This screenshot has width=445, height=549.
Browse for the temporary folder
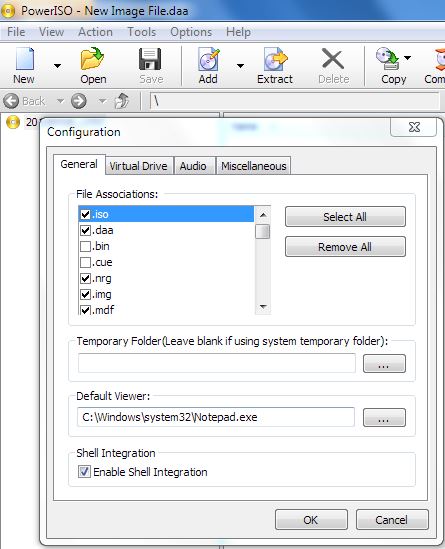point(384,363)
